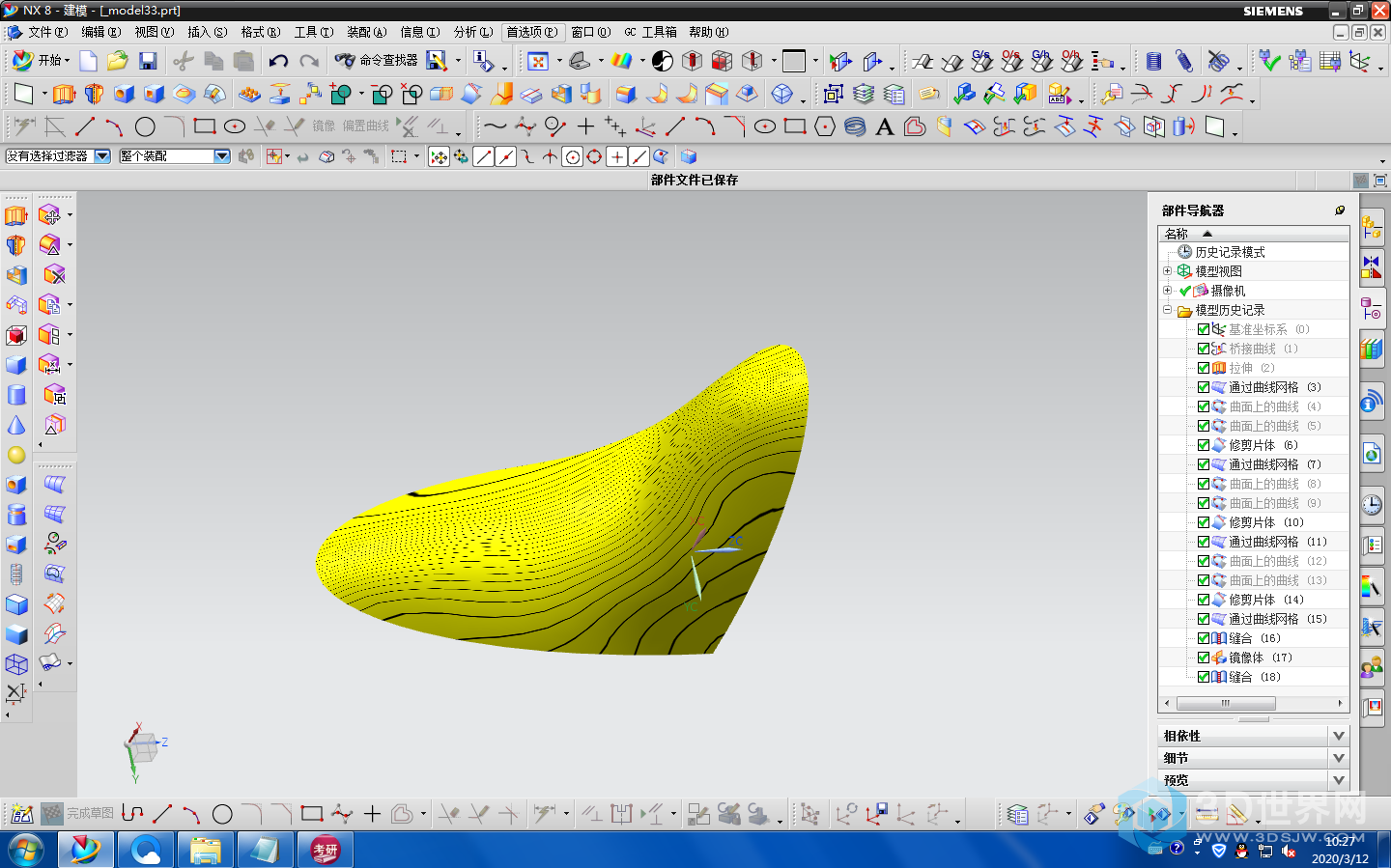Open the selection filter dropdown (没有选择过滤器)

(x=102, y=156)
